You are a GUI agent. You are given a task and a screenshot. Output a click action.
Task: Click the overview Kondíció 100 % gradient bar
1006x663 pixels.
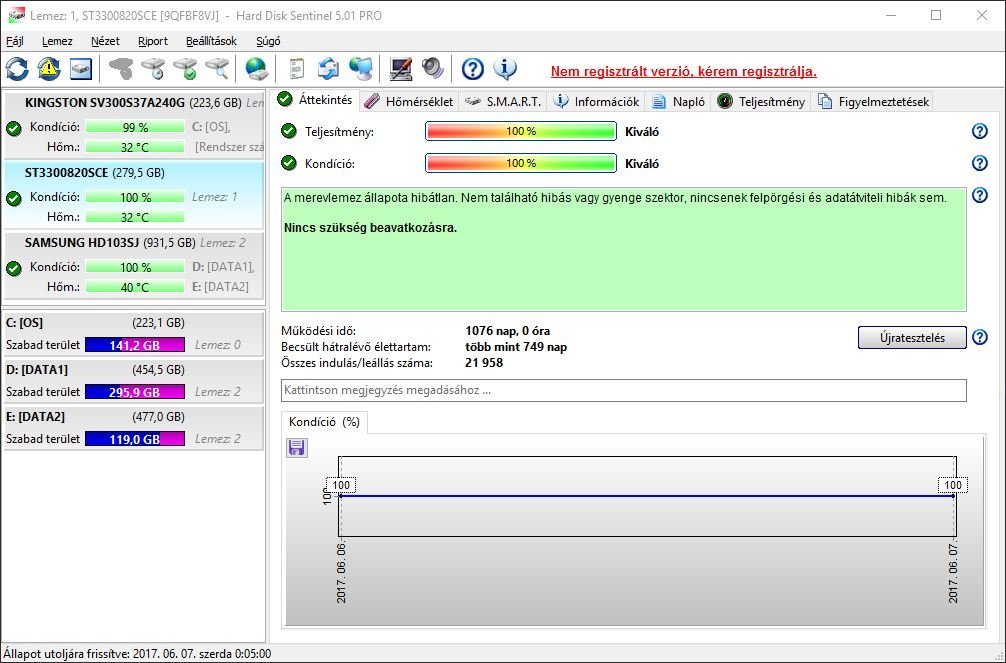tap(521, 163)
